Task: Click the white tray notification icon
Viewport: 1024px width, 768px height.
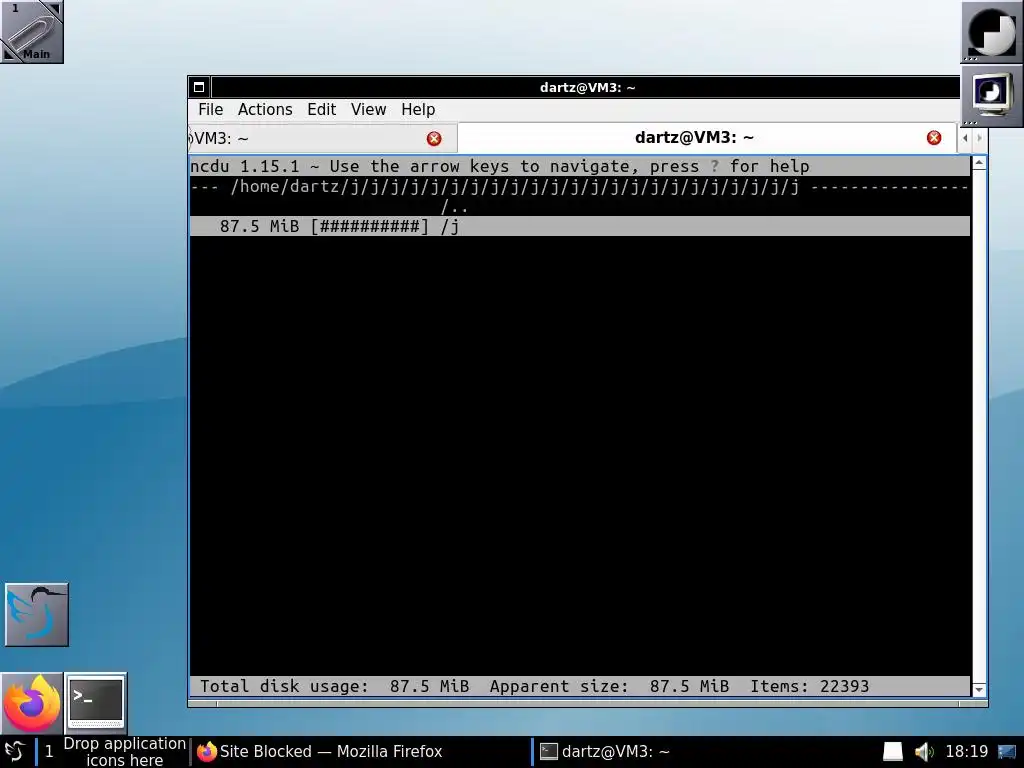Action: 893,752
